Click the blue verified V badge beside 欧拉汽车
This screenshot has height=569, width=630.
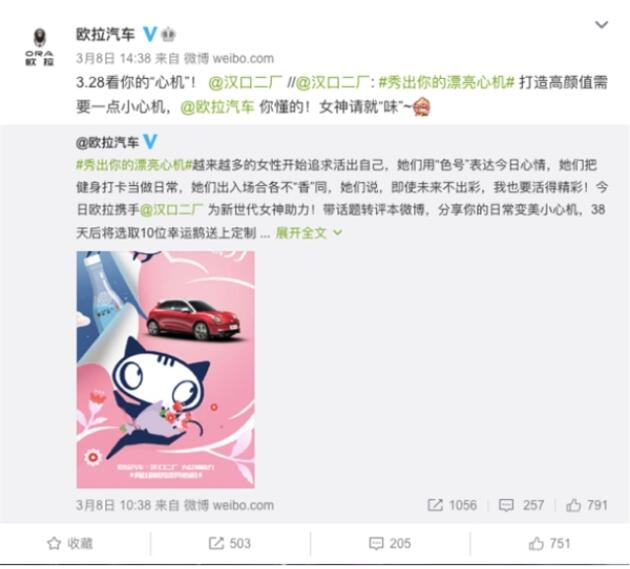click(150, 34)
